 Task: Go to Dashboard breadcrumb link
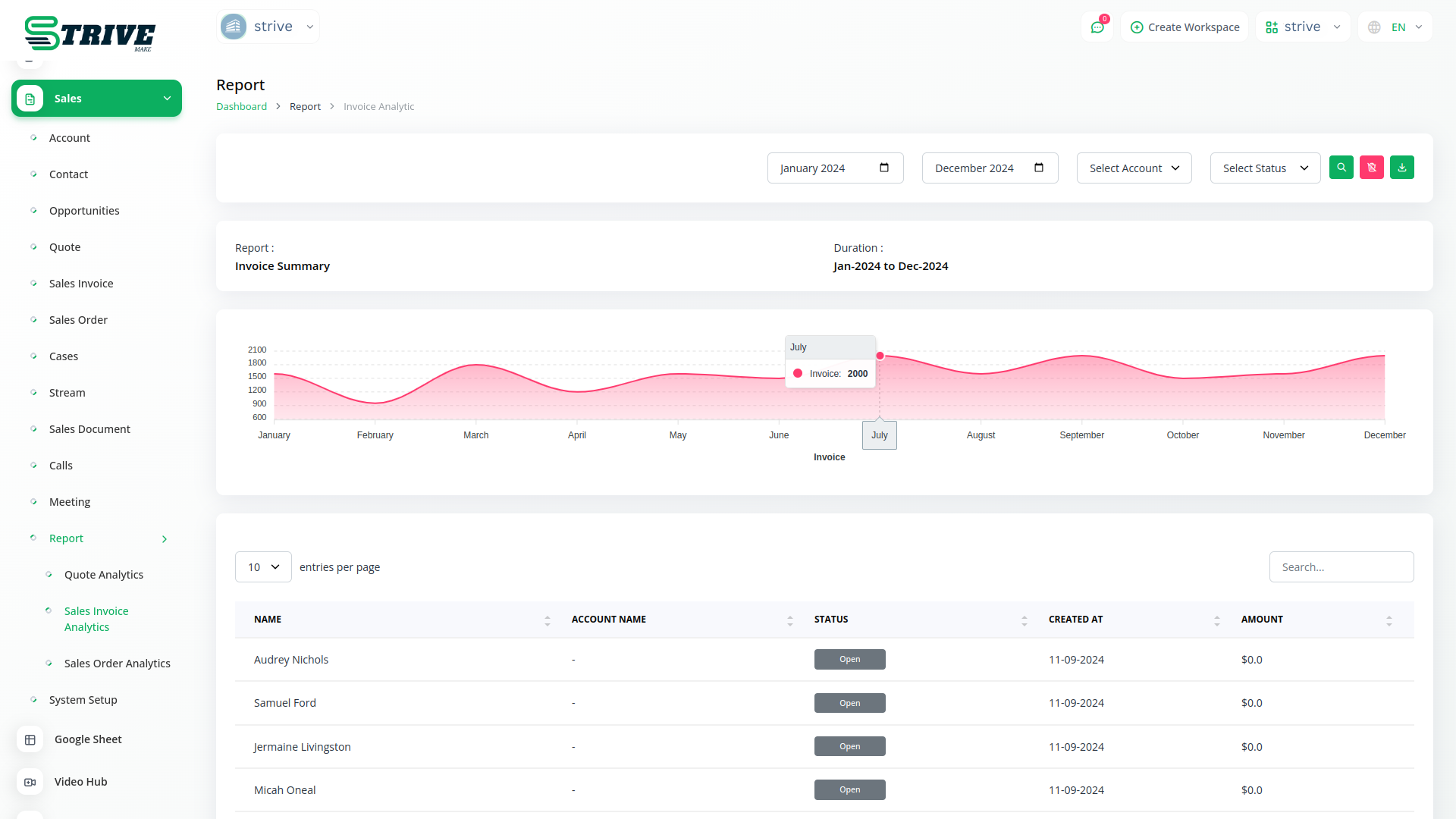[241, 107]
